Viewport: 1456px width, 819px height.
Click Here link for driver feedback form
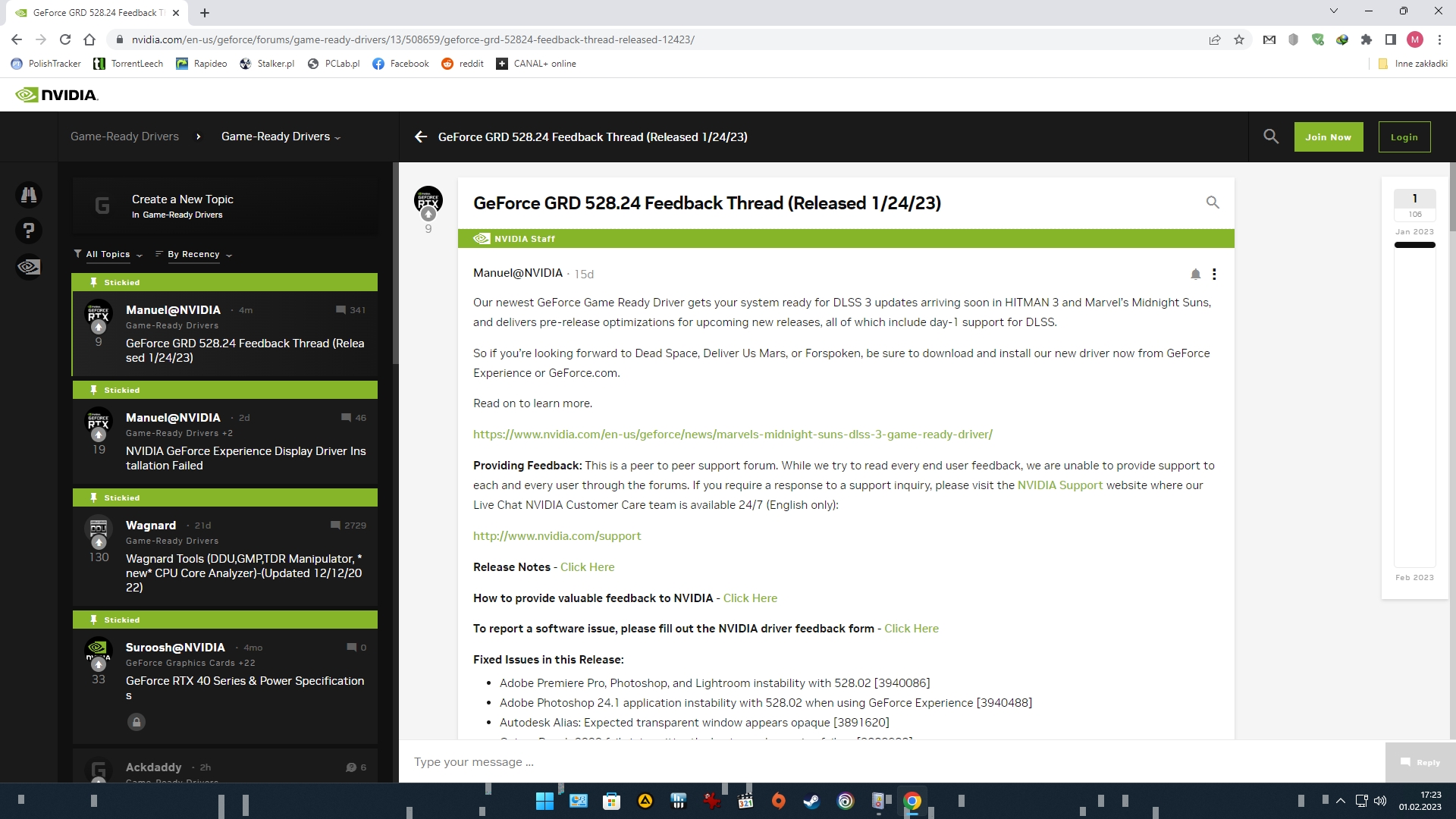pyautogui.click(x=911, y=629)
